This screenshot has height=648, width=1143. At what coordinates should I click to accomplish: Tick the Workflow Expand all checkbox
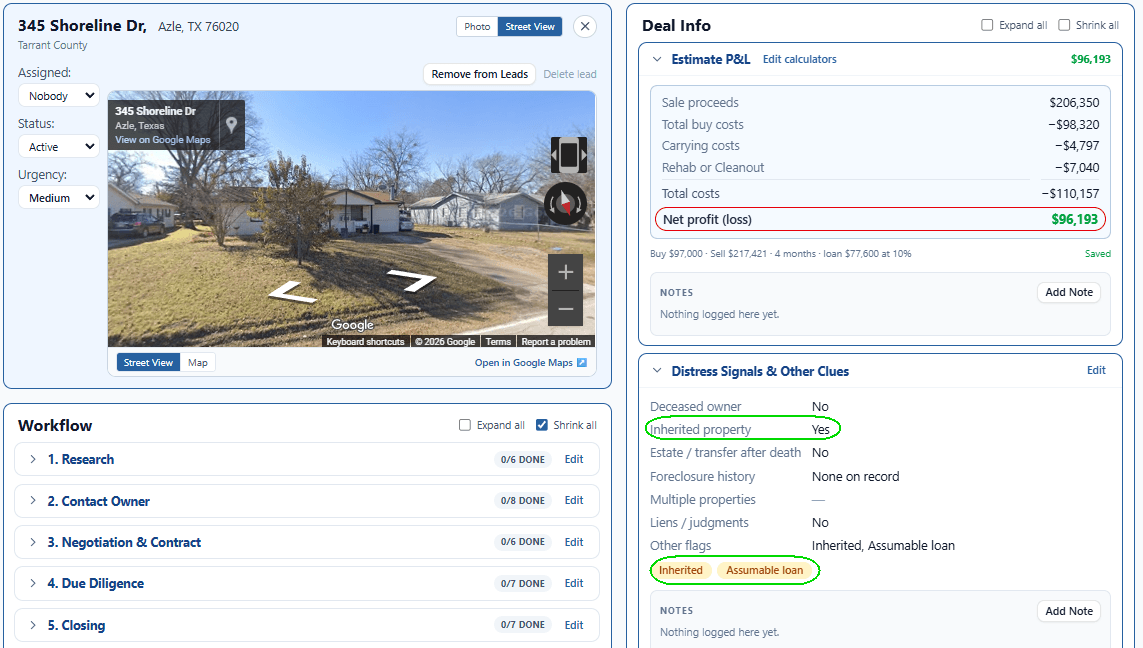(x=464, y=425)
